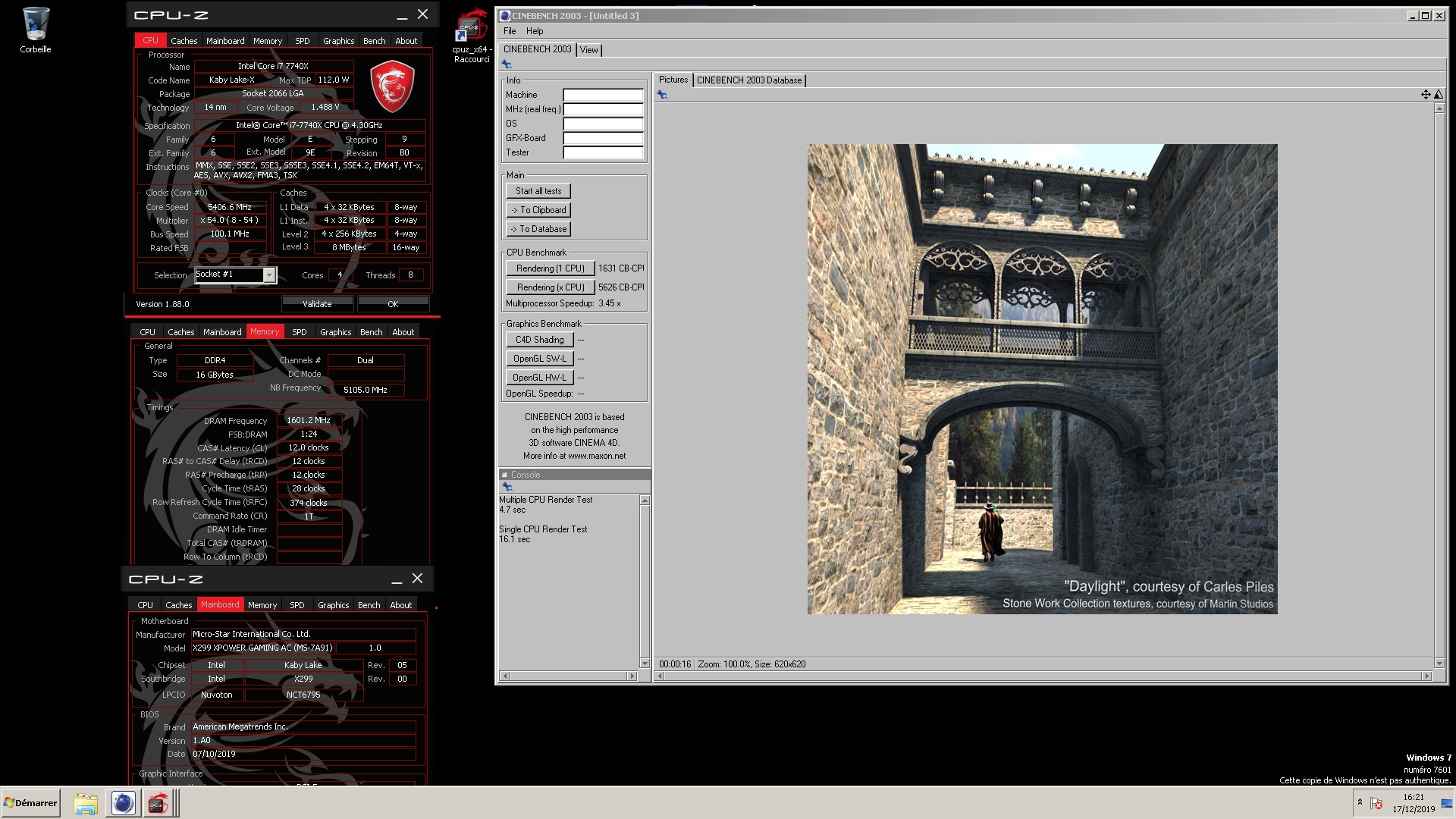1456x819 pixels.
Task: Run Rendering (1 CPU) benchmark
Action: tap(550, 268)
